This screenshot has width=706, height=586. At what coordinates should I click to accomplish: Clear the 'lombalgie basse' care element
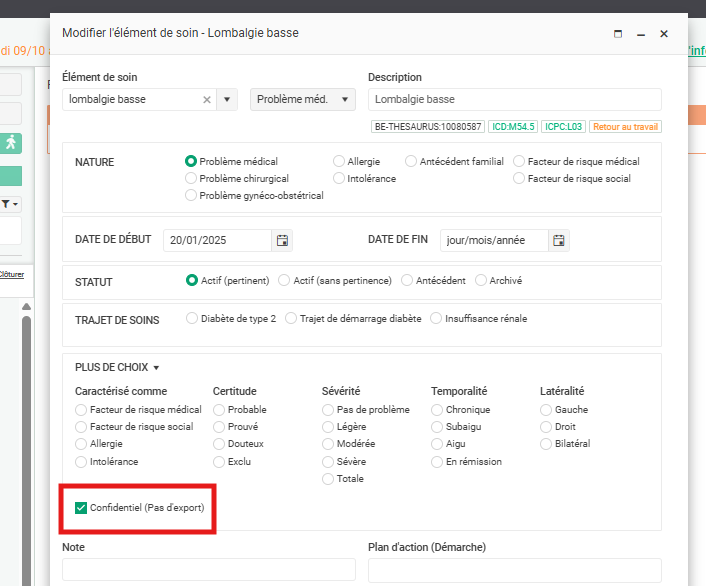coord(207,99)
